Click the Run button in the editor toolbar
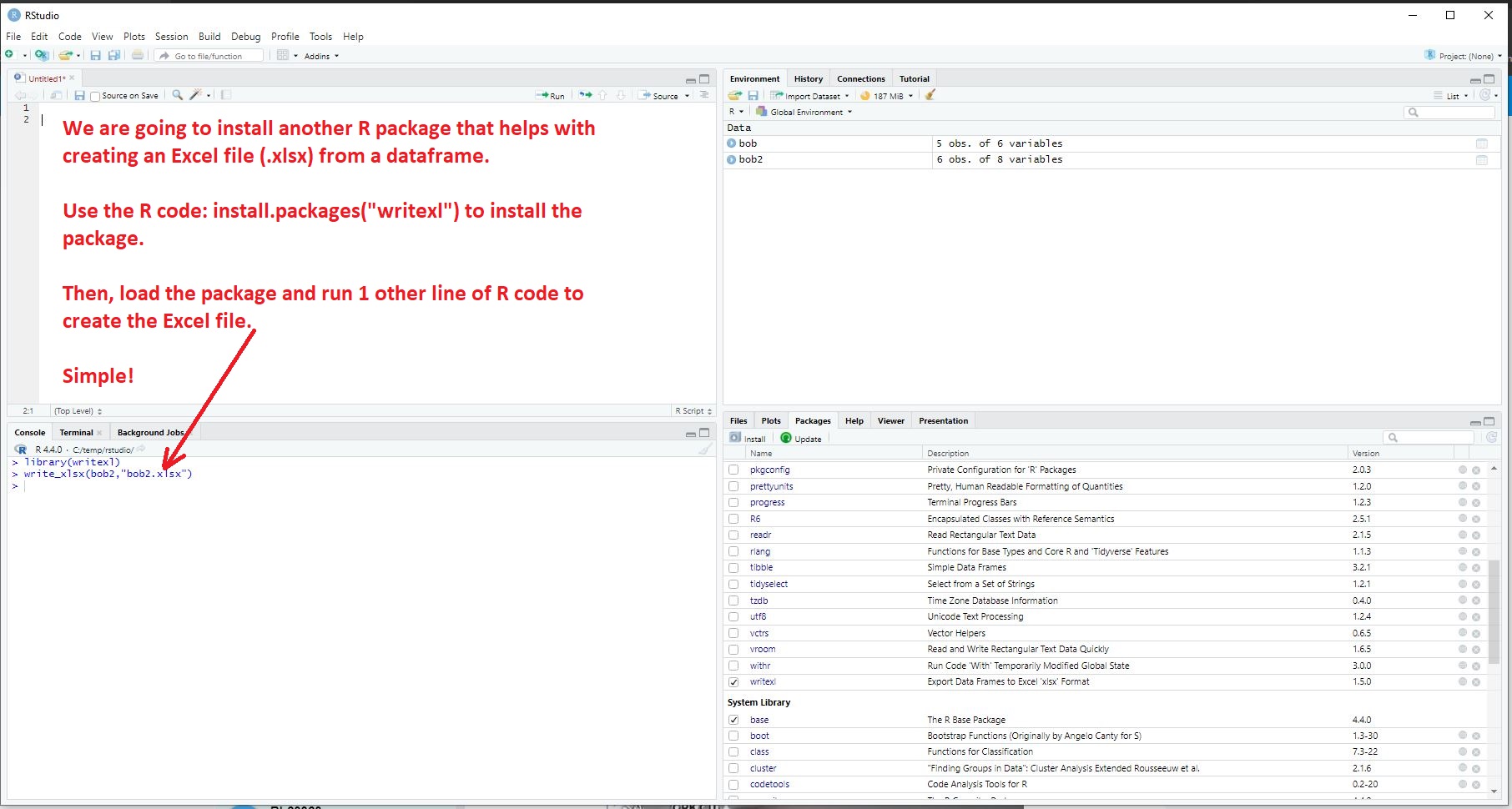The width and height of the screenshot is (1512, 809). [x=551, y=96]
